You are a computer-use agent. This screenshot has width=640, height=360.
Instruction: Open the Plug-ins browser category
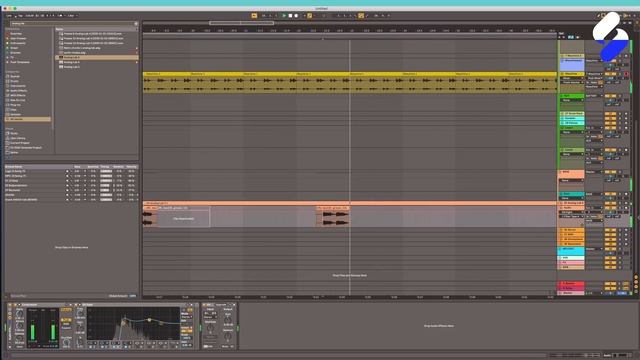tap(15, 105)
